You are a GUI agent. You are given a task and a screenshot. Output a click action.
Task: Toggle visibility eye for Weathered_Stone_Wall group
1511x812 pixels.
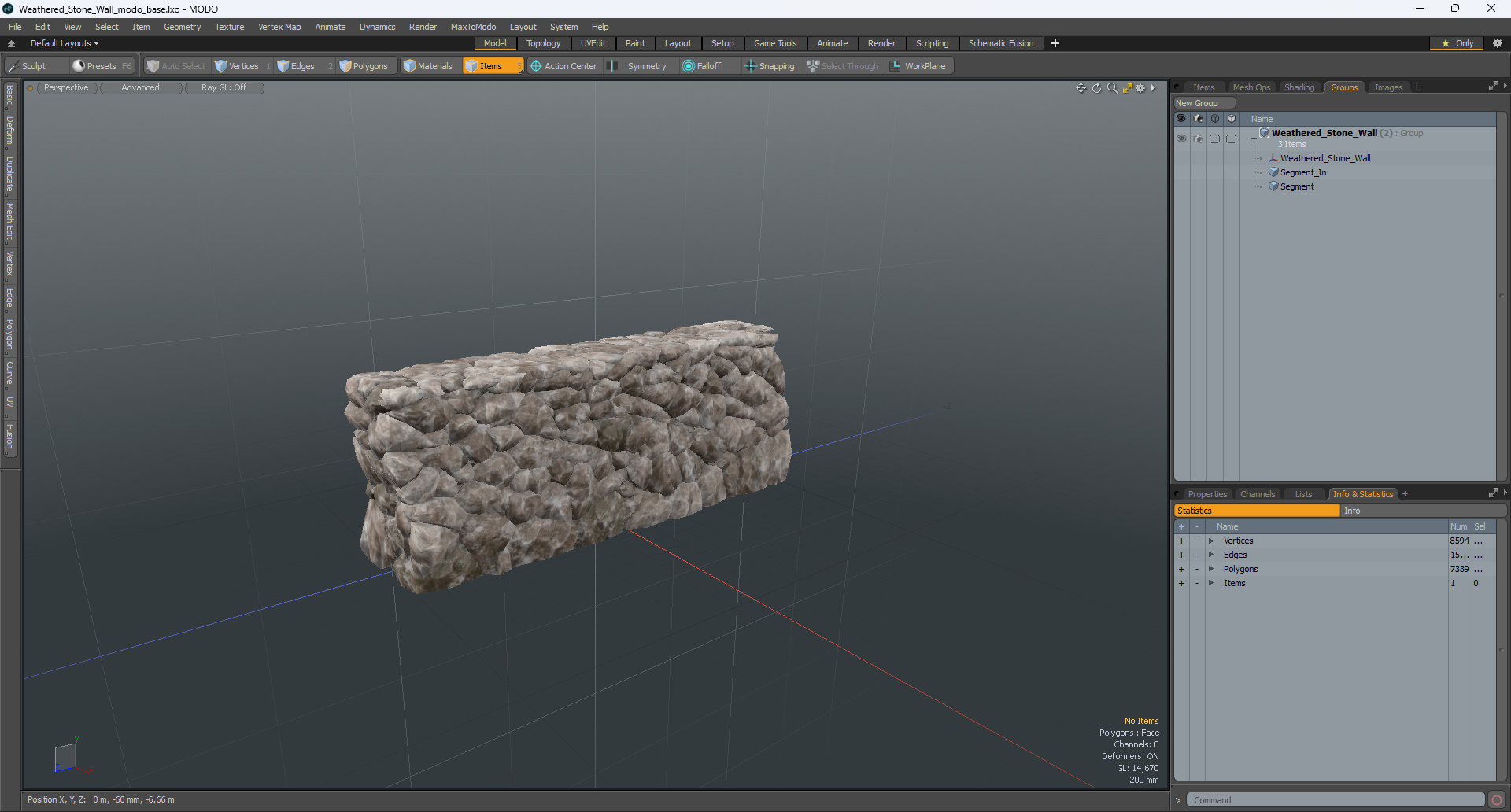(1181, 138)
